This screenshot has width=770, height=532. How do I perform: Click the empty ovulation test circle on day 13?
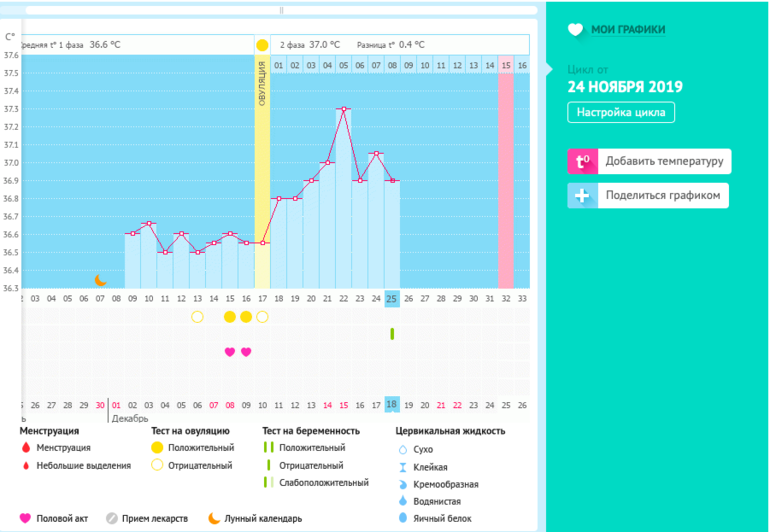(x=197, y=317)
